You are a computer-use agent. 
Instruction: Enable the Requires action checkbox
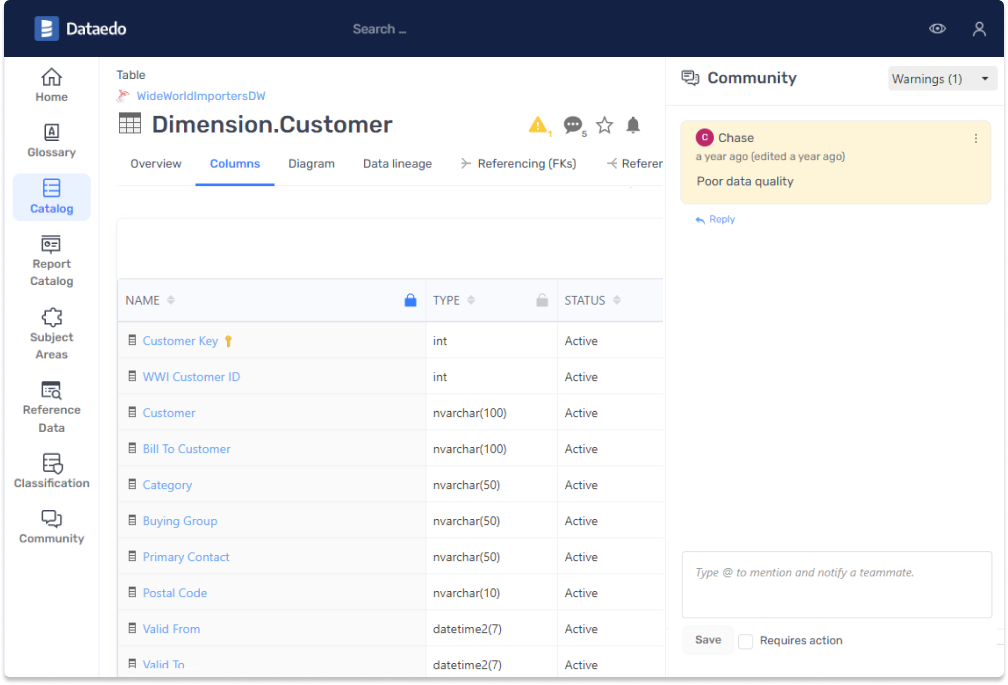pos(745,640)
